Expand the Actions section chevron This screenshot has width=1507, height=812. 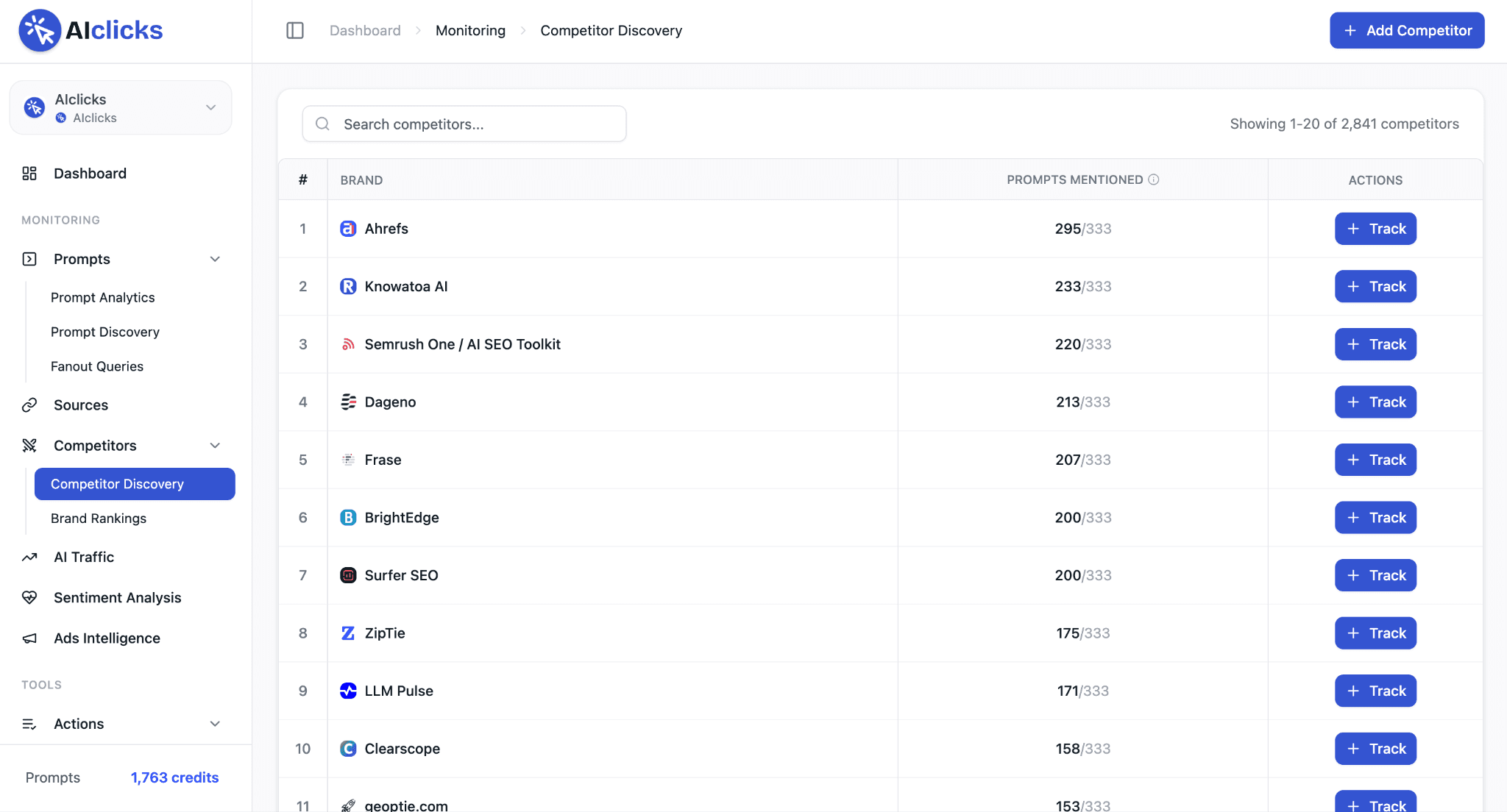point(215,724)
